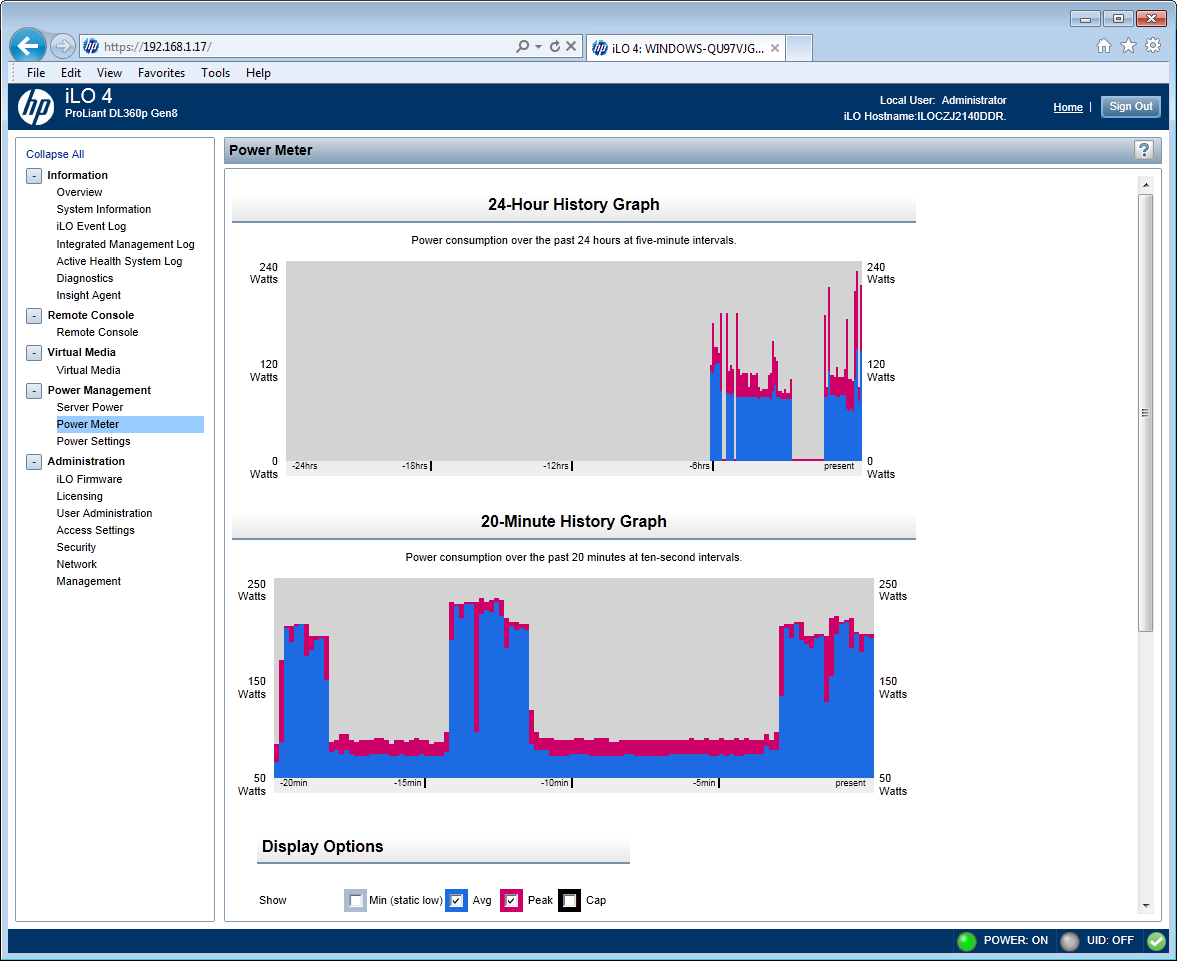Screen dimensions: 1177x961
Task: Open the View menu
Action: coord(109,73)
